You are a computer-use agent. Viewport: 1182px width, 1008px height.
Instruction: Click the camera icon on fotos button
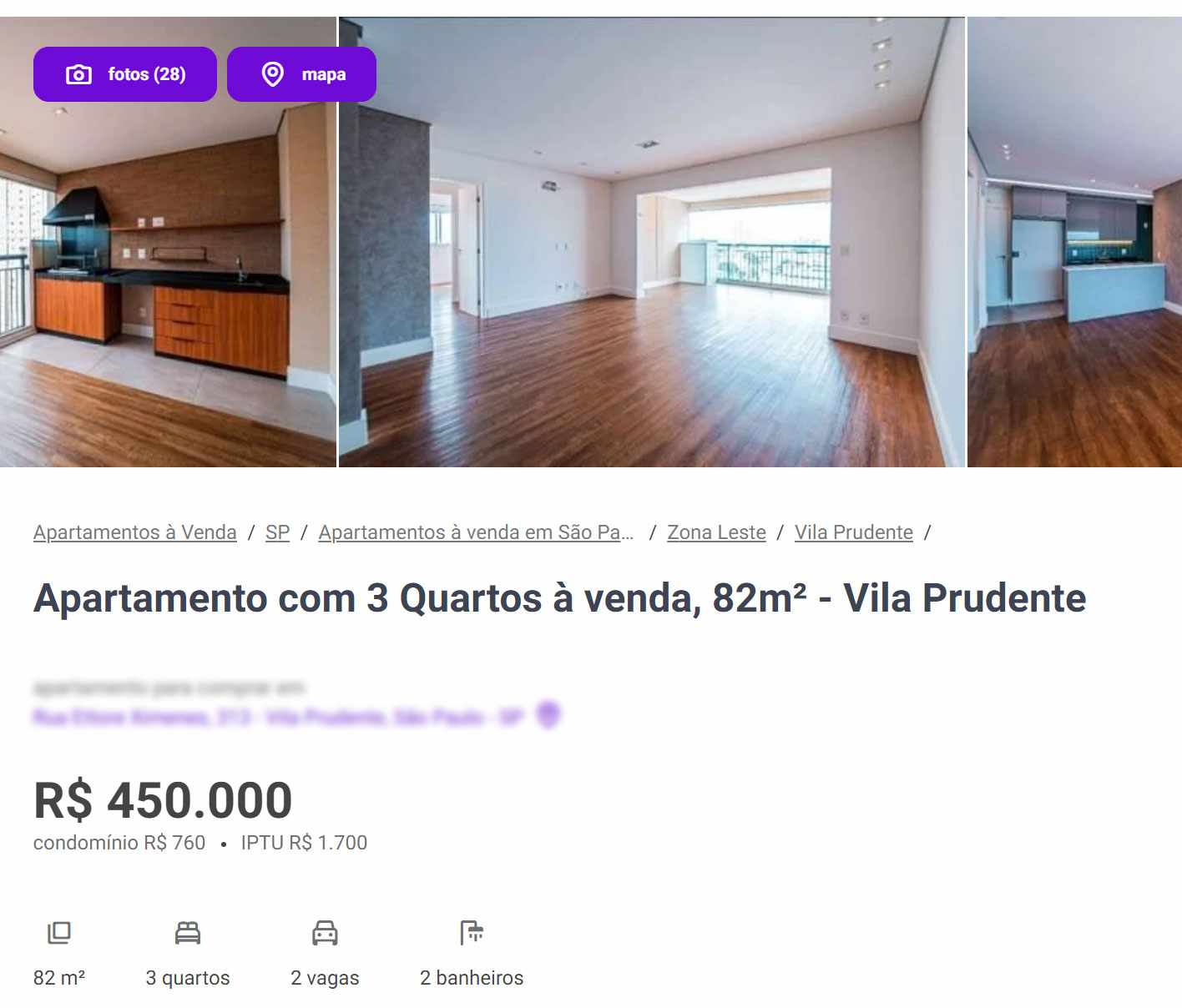click(78, 74)
